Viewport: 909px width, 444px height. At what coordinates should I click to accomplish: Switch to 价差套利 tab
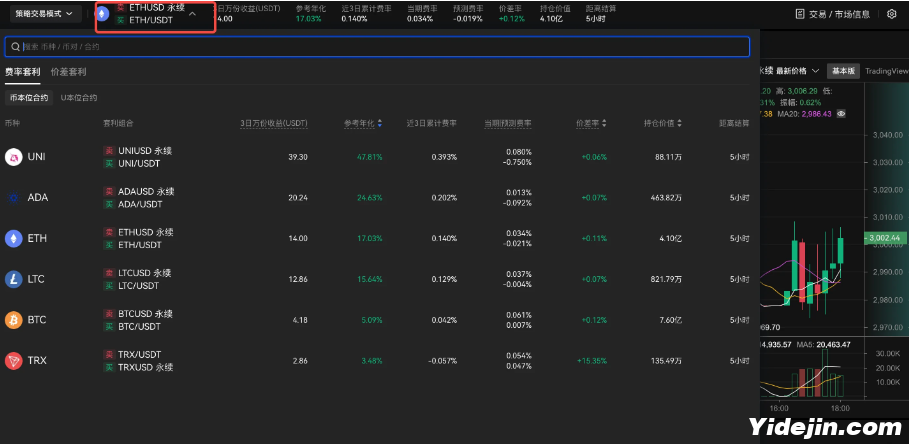pos(68,72)
